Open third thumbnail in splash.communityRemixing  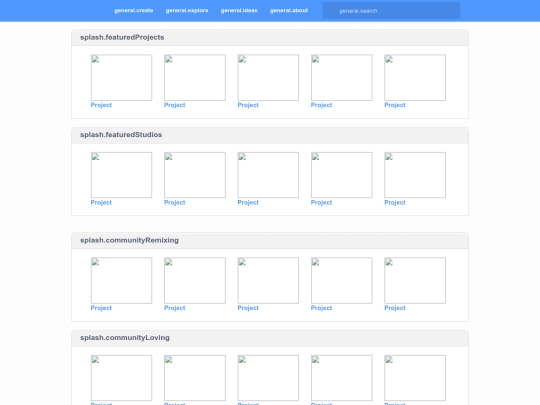click(268, 280)
